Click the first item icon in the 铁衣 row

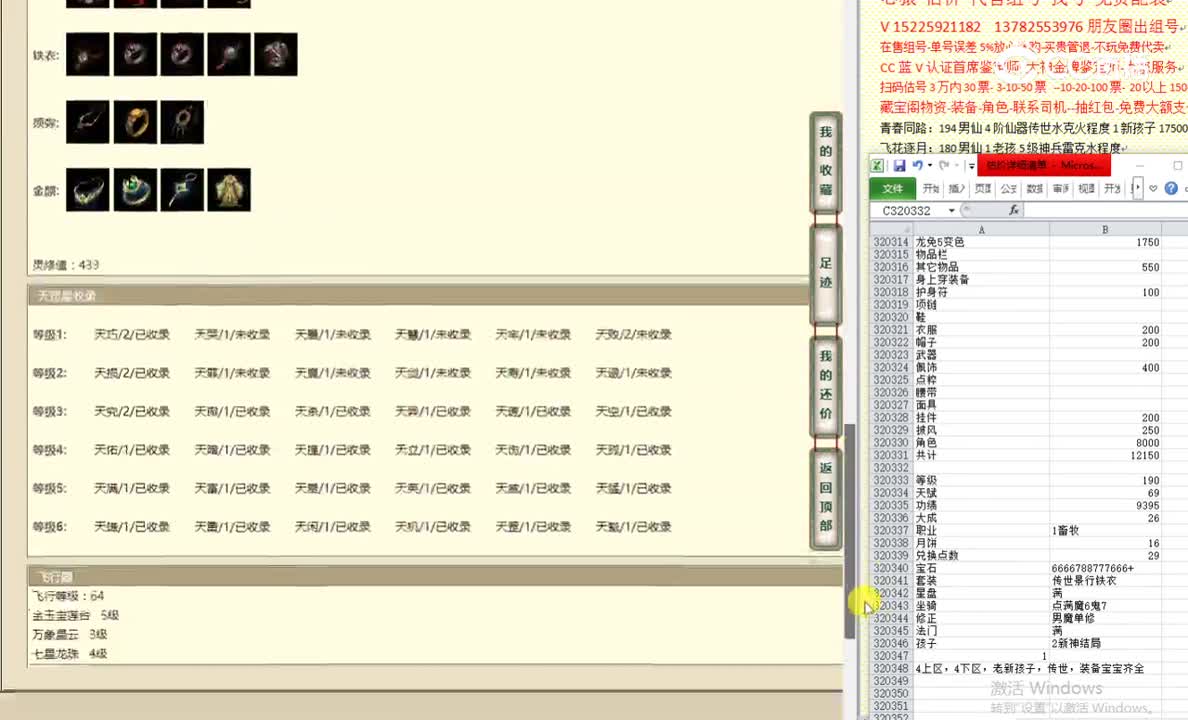[88, 55]
